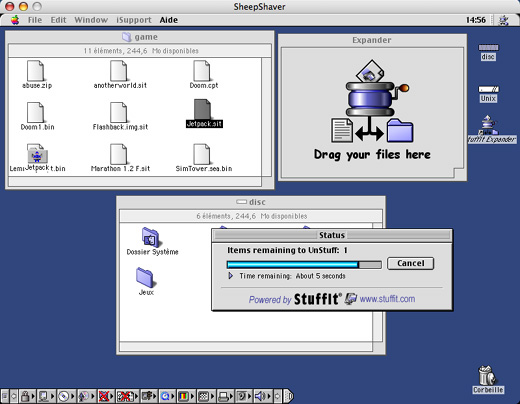Click the UnStuff progress bar

[304, 265]
